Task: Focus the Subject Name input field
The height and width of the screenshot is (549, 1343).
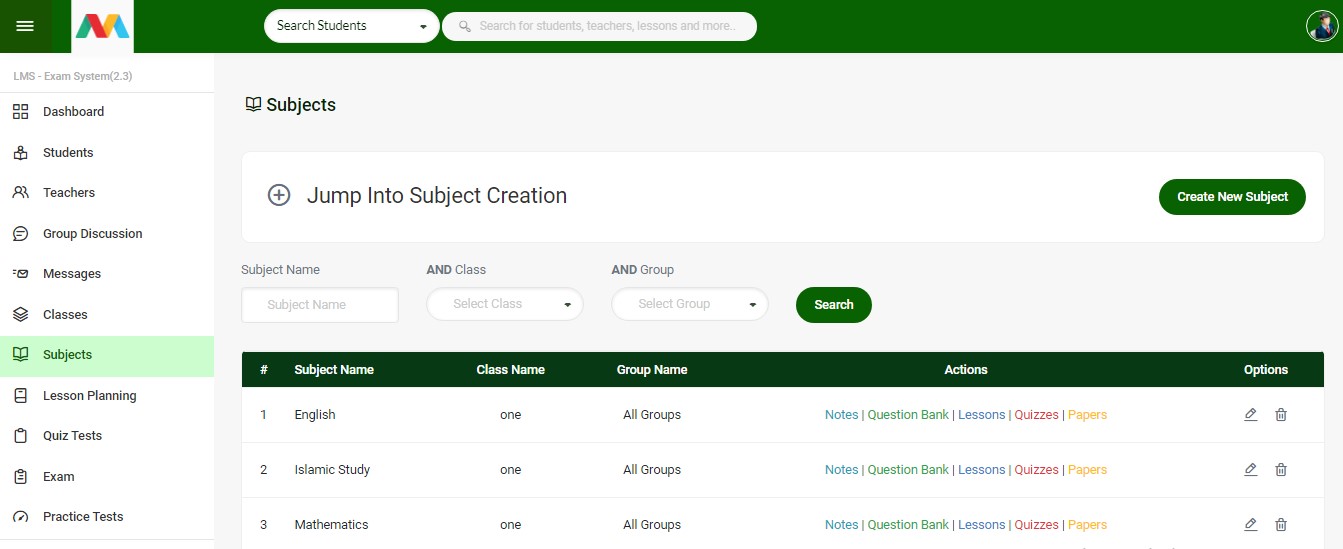Action: [x=320, y=305]
